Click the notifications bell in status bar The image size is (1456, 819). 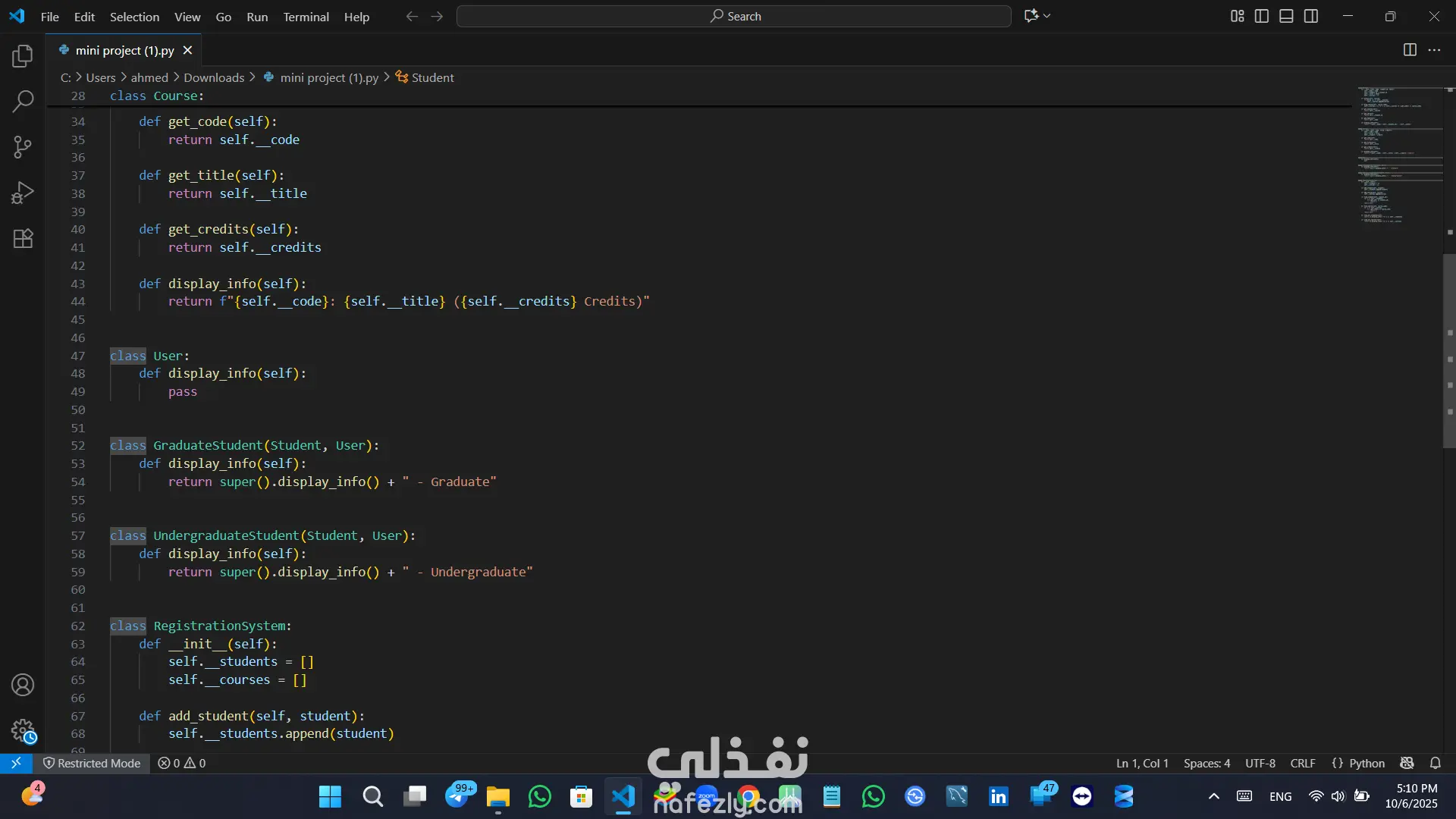(1435, 763)
